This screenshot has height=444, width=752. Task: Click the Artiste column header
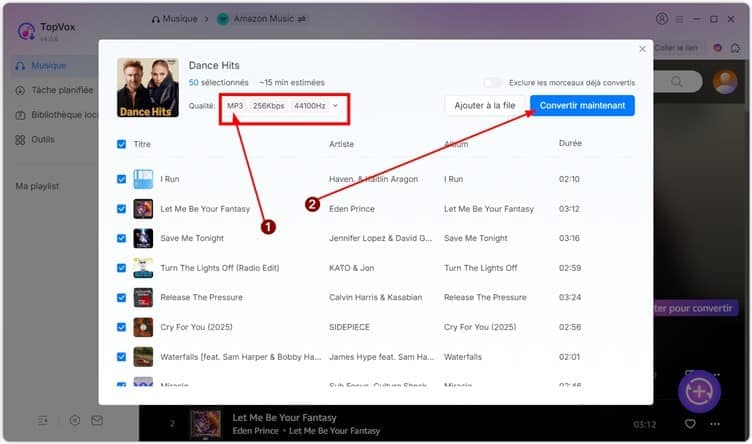[x=341, y=144]
